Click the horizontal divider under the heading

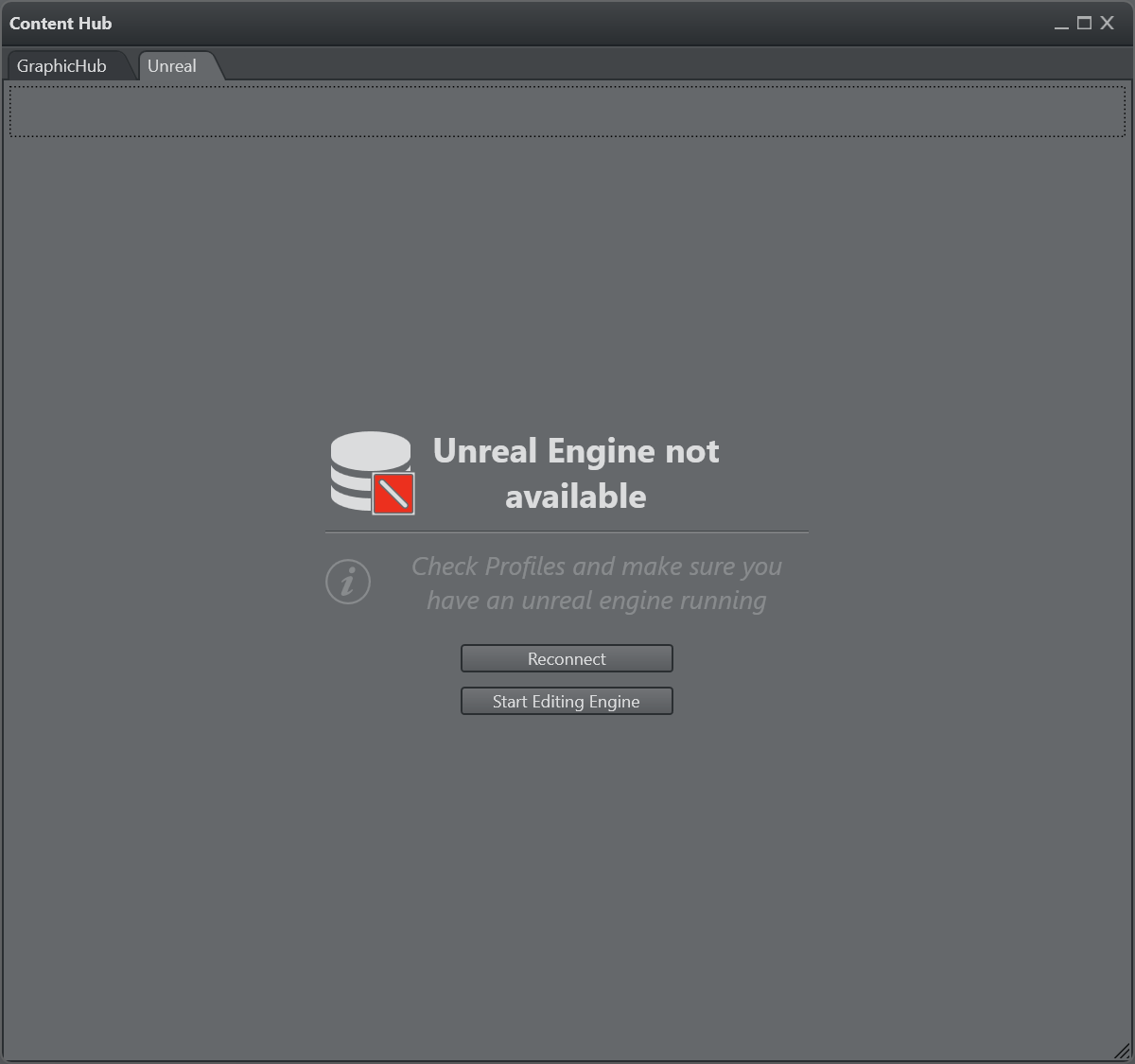[567, 532]
